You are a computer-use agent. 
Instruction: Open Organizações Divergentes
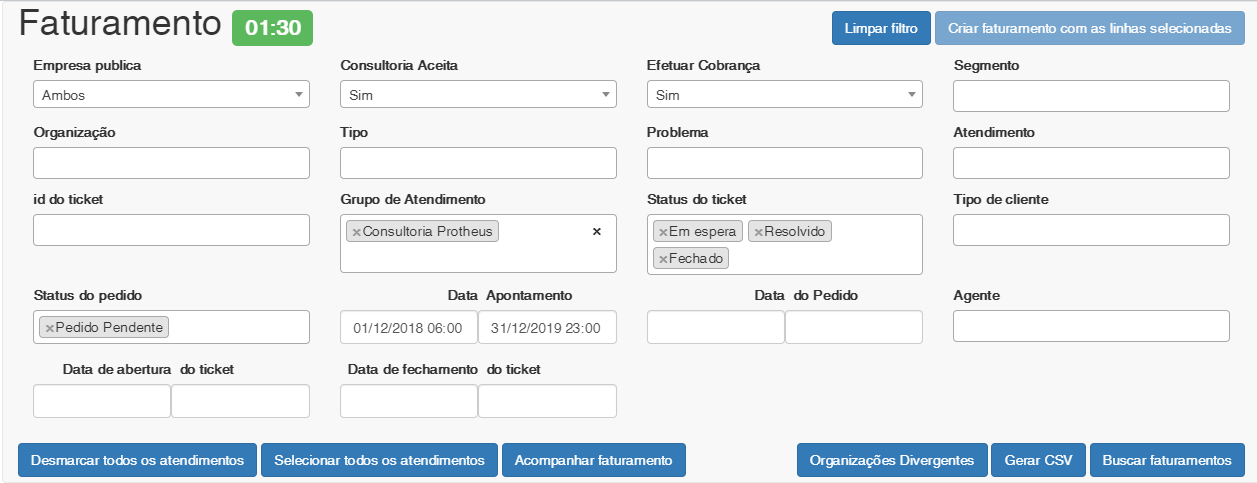click(892, 460)
